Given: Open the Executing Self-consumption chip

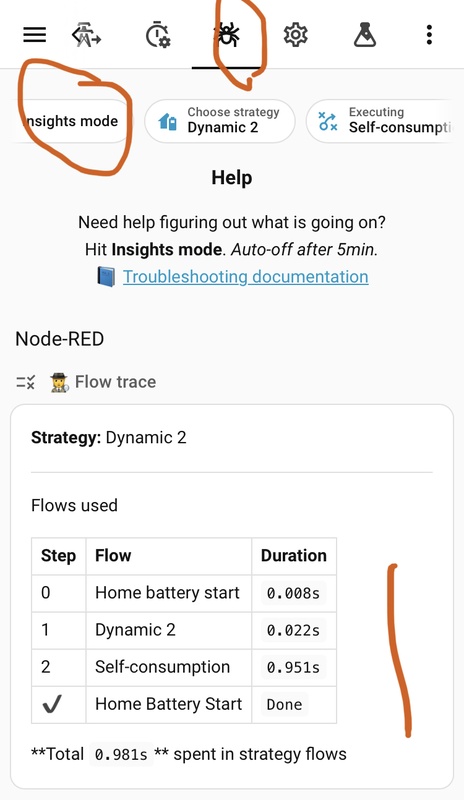Looking at the screenshot, I should [379, 121].
